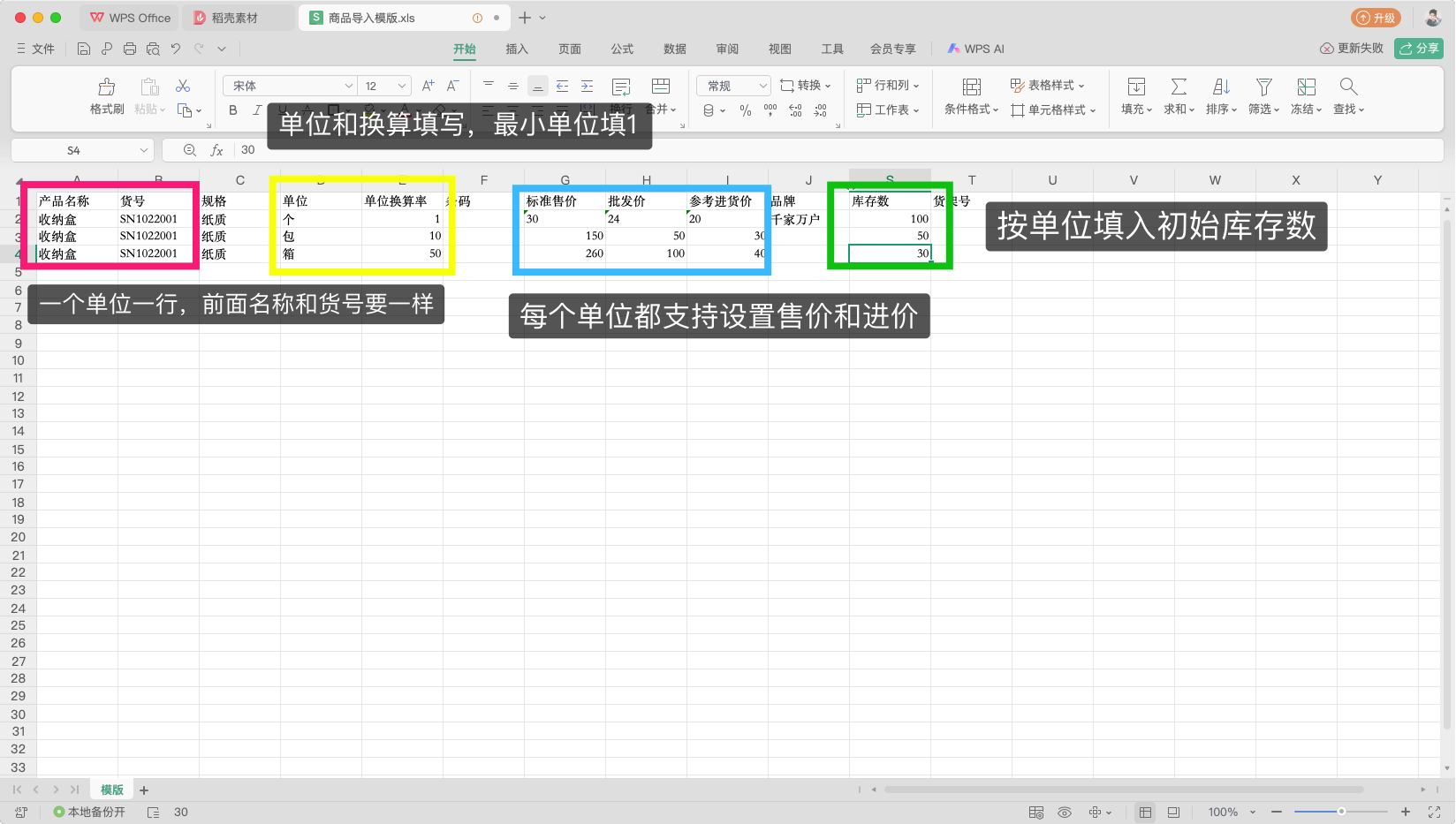The width and height of the screenshot is (1456, 824).
Task: Click the Save icon in quick toolbar
Action: click(x=84, y=49)
